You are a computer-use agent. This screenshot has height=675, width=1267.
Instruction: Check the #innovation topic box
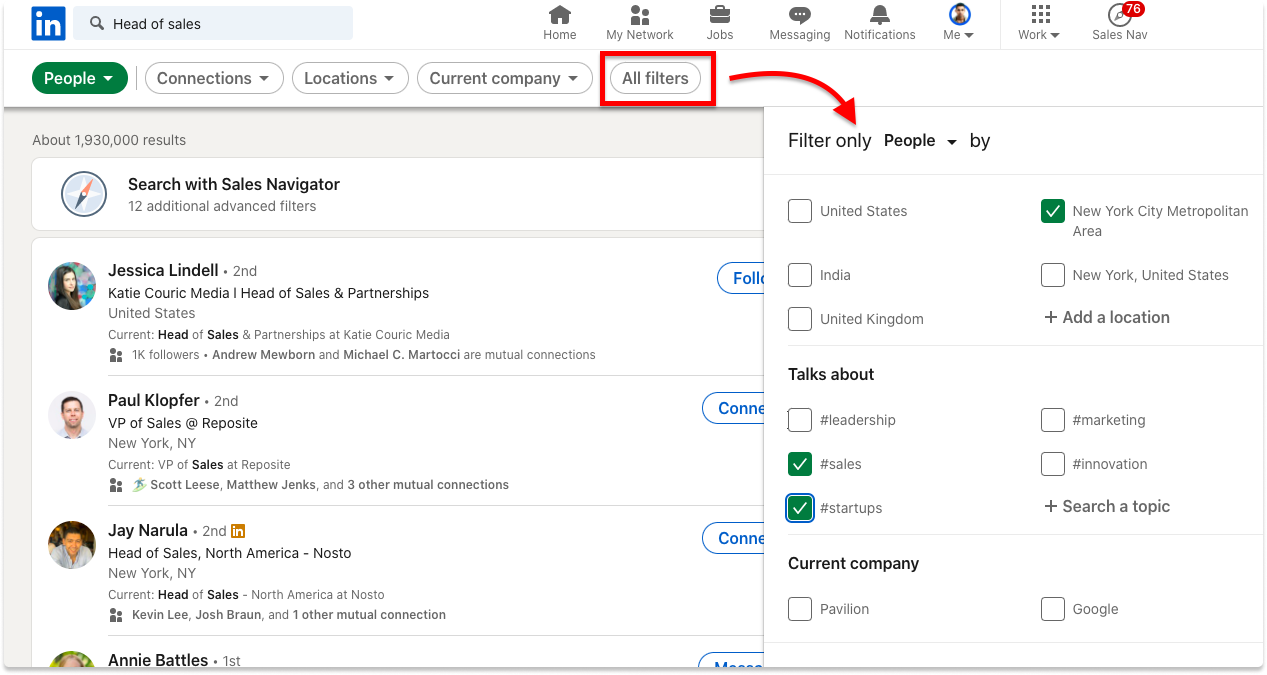1052,464
